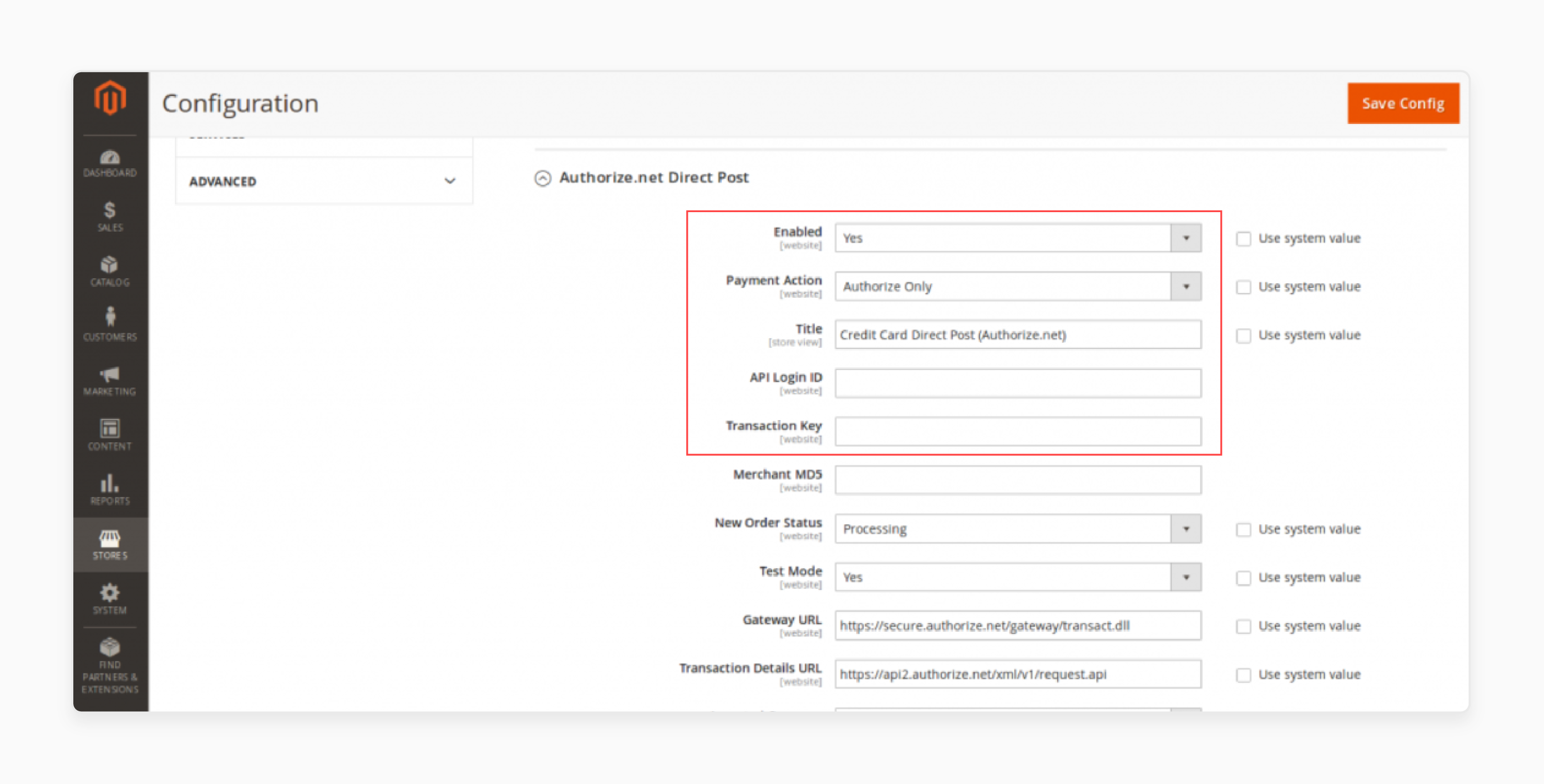This screenshot has height=784, width=1544.
Task: Toggle Use system value for Transaction Details URL
Action: click(1243, 676)
